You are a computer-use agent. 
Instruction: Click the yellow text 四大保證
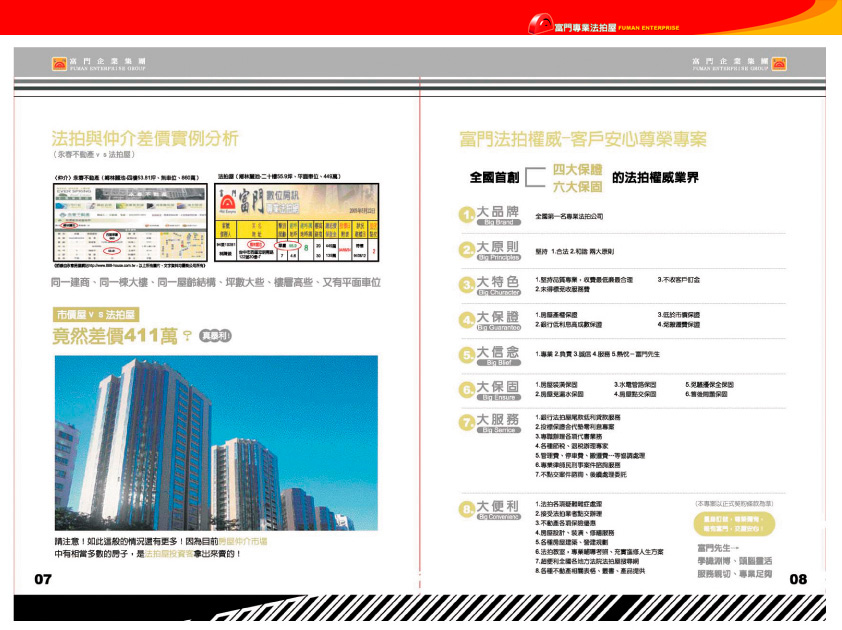pyautogui.click(x=578, y=170)
